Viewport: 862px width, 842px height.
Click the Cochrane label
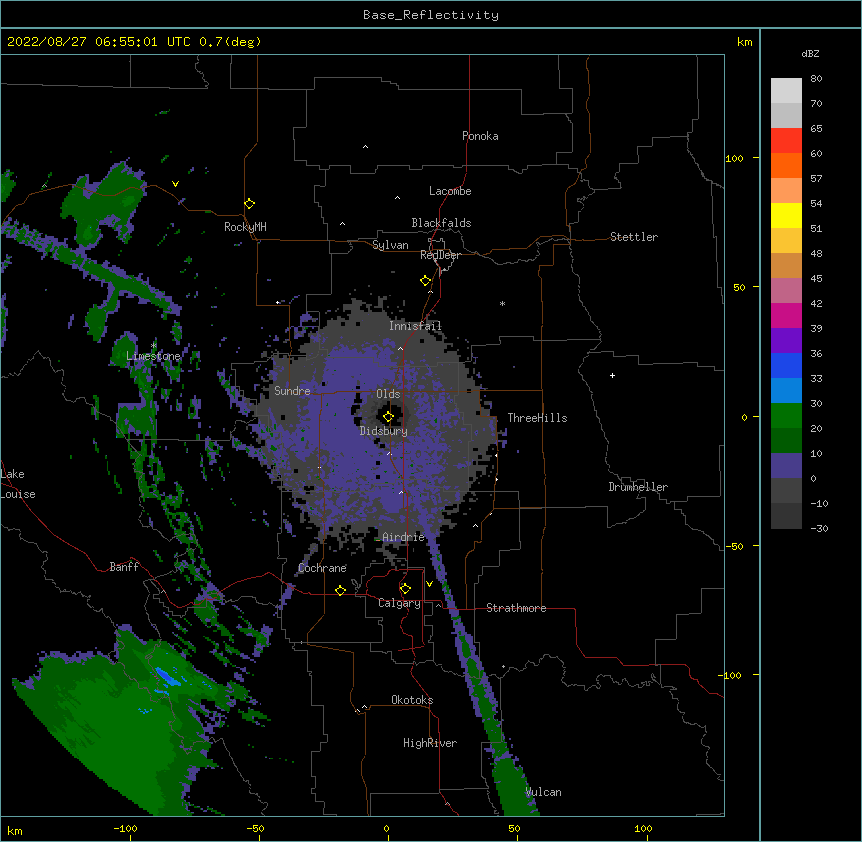click(322, 568)
